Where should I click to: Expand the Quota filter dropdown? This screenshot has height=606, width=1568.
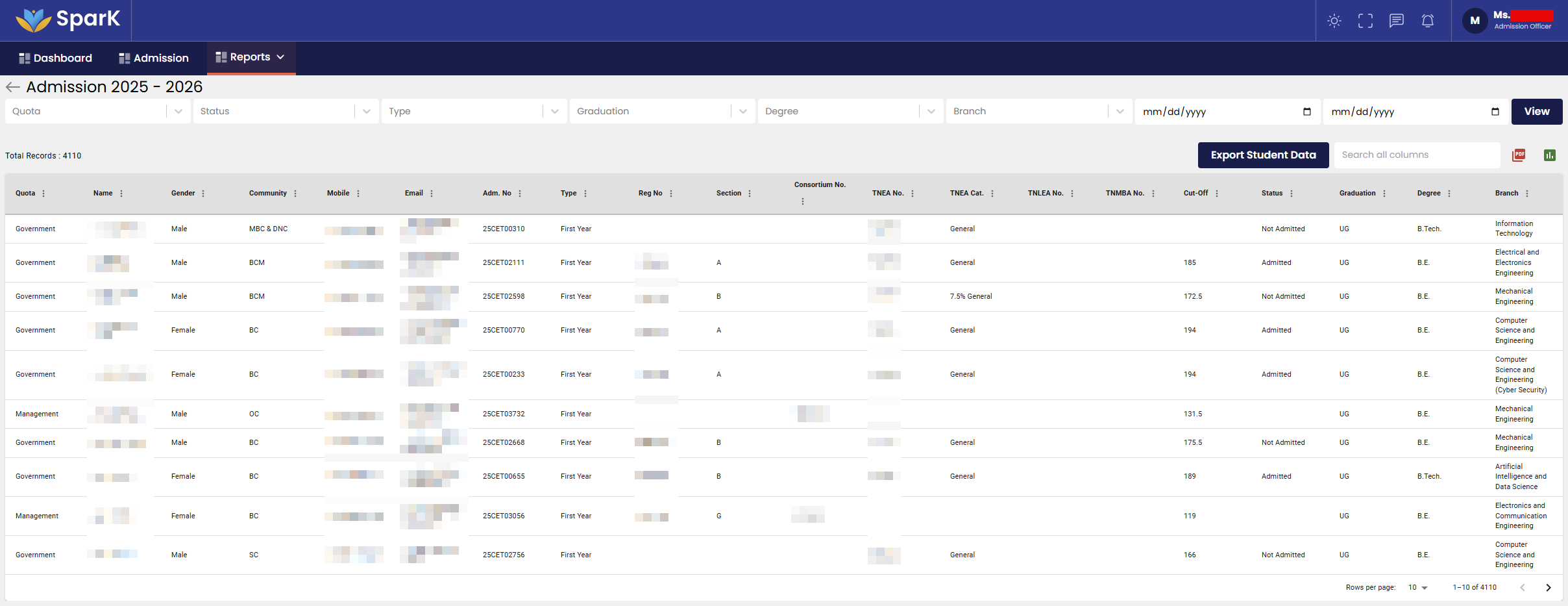coord(178,112)
